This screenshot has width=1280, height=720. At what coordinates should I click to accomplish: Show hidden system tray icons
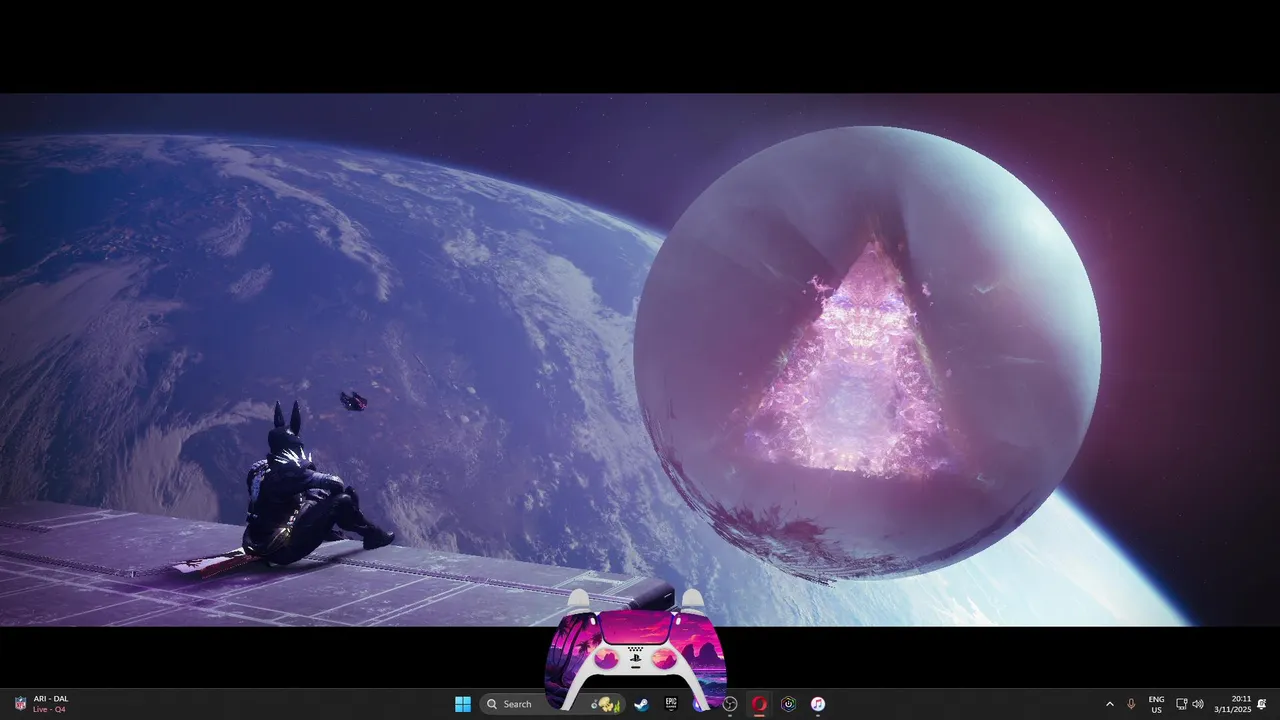[1109, 704]
